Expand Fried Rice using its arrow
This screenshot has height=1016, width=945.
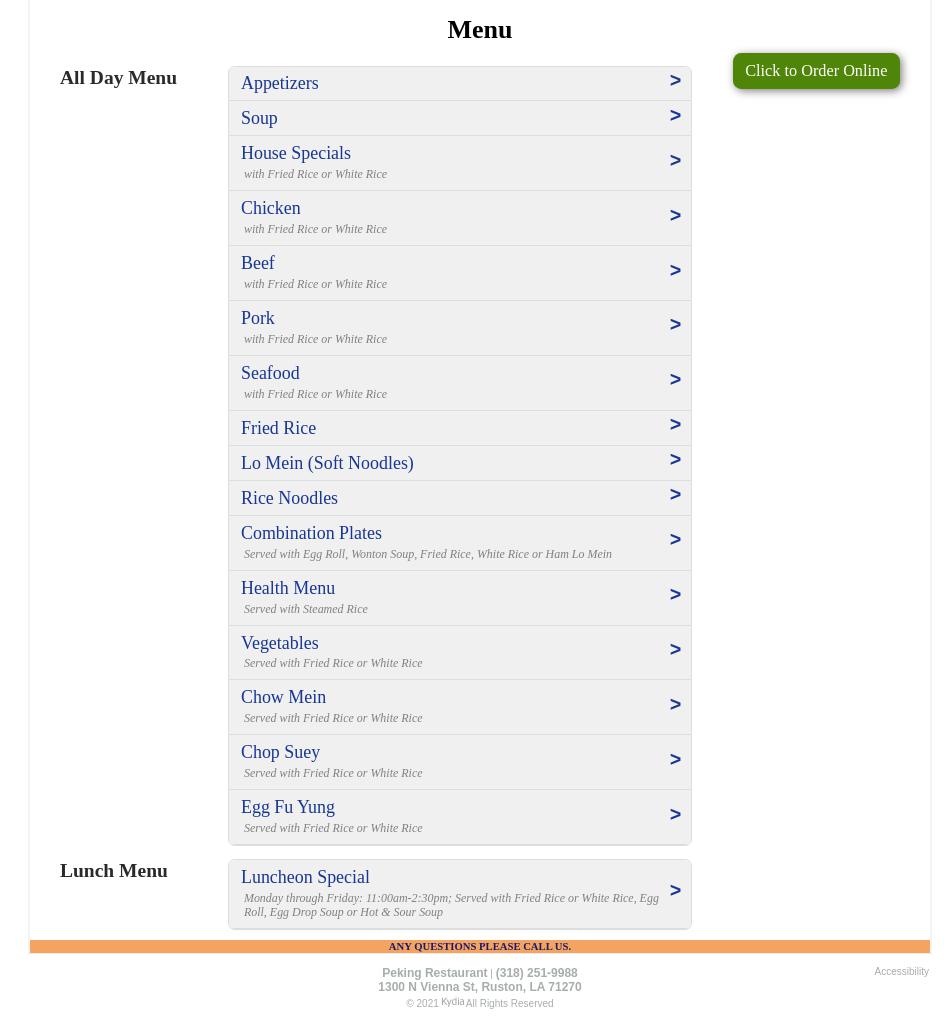675,425
